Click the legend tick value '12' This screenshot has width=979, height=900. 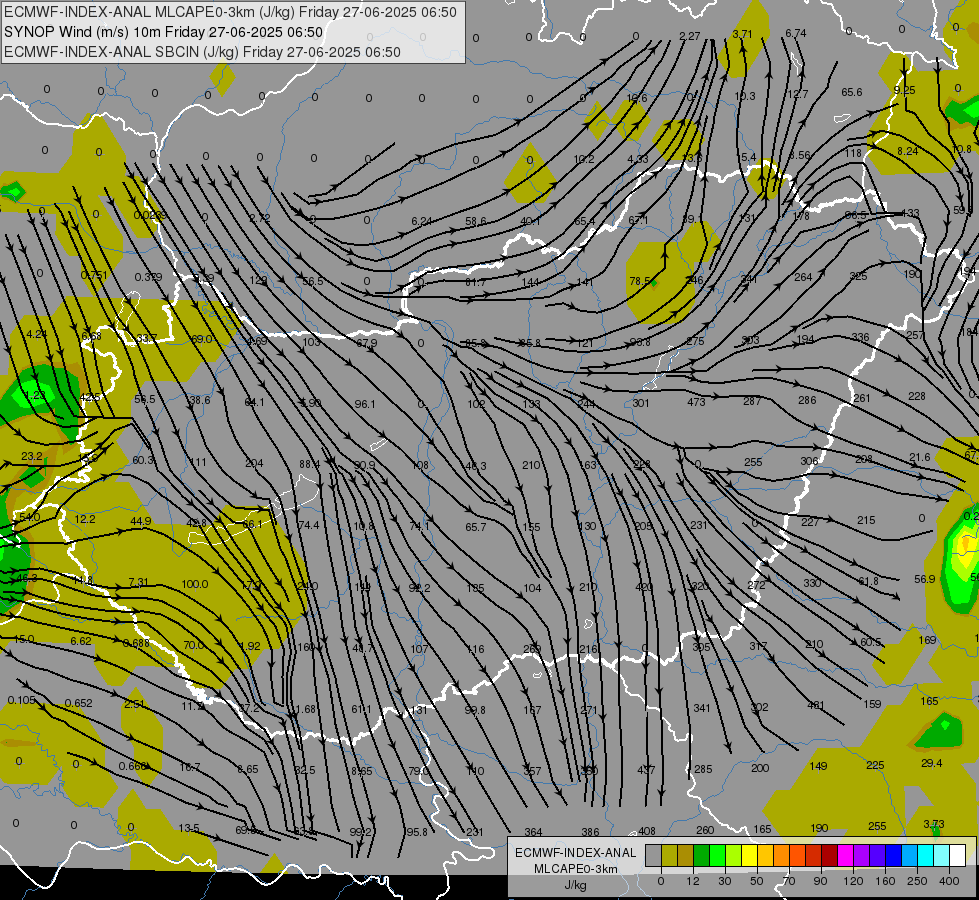click(x=693, y=881)
